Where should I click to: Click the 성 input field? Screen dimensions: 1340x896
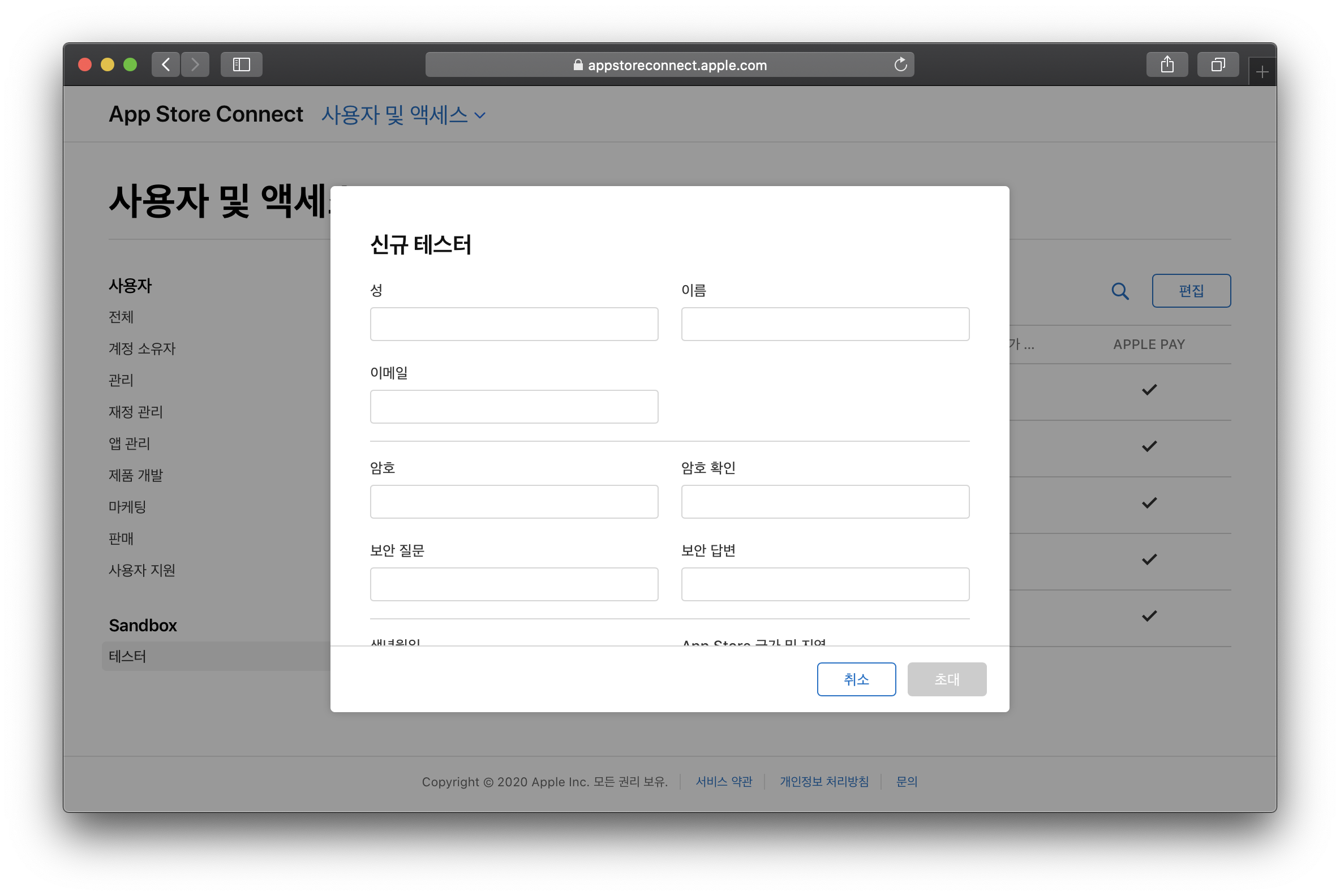point(514,324)
